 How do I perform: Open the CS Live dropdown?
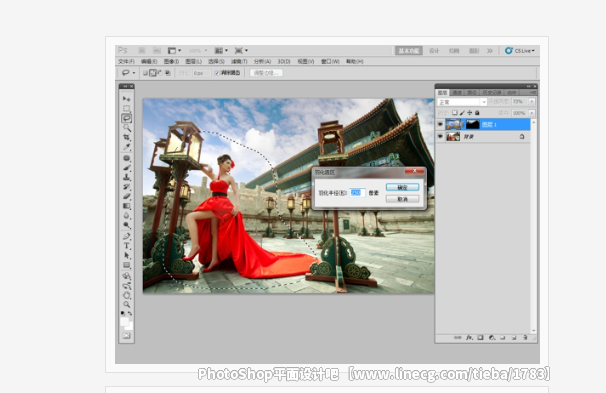[520, 51]
